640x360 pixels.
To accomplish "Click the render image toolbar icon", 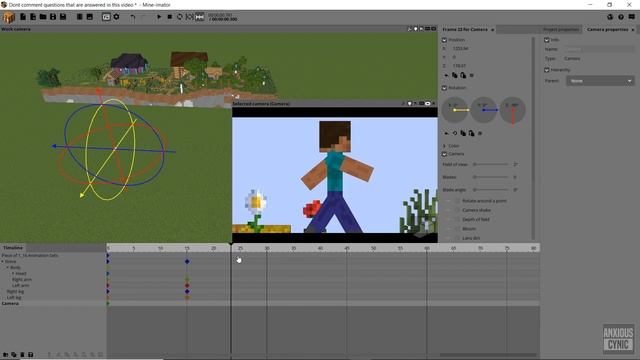I will coord(90,17).
